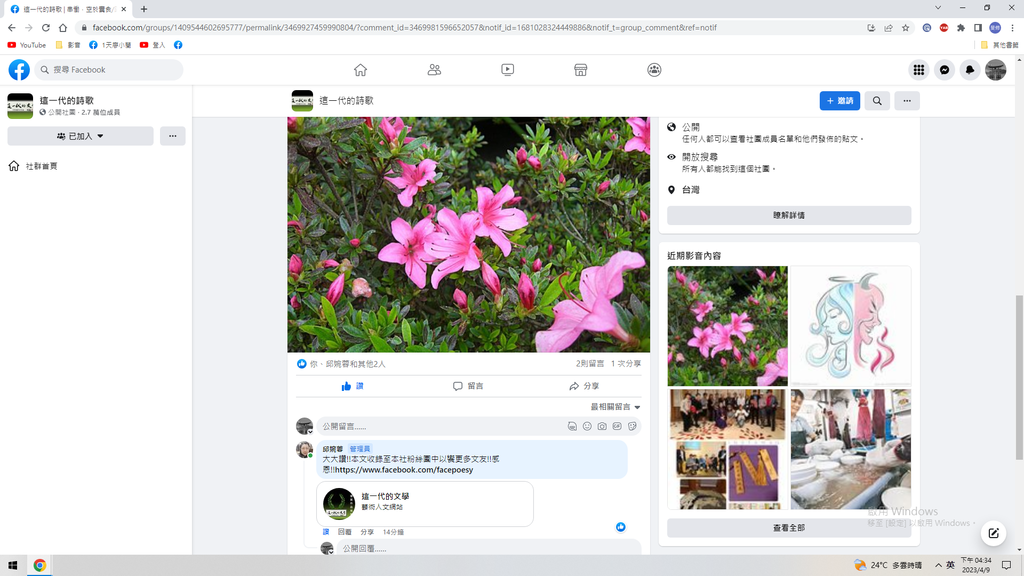
Task: Click the 瞭解詳情 button
Action: coord(788,215)
